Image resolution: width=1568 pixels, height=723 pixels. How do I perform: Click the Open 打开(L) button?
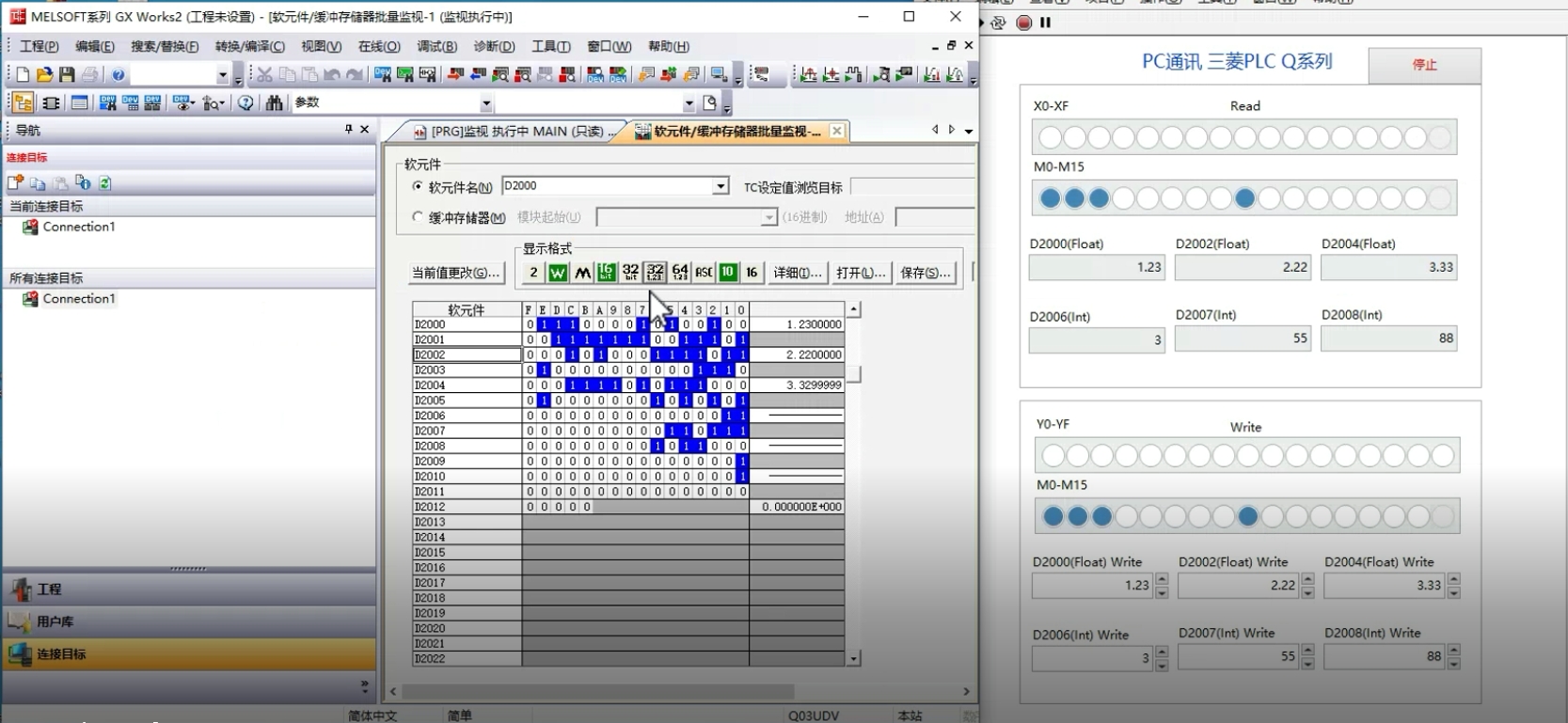[x=861, y=273]
